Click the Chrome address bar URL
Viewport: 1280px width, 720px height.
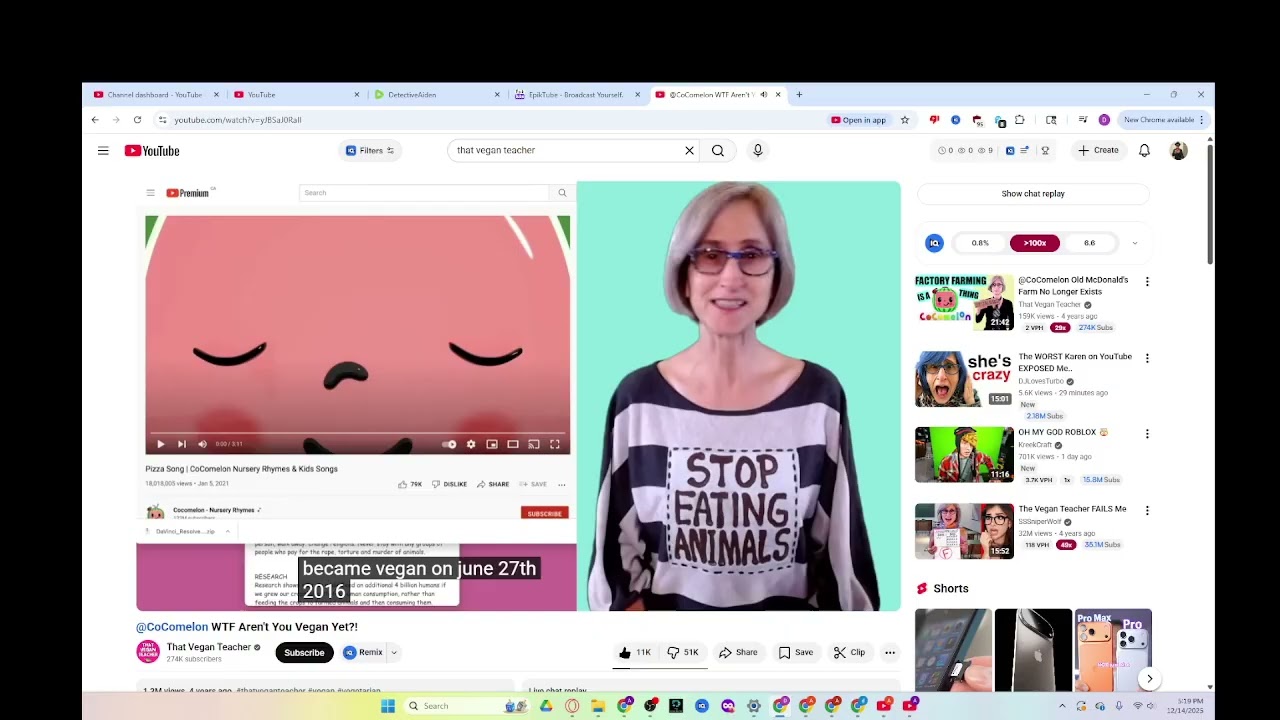[238, 120]
